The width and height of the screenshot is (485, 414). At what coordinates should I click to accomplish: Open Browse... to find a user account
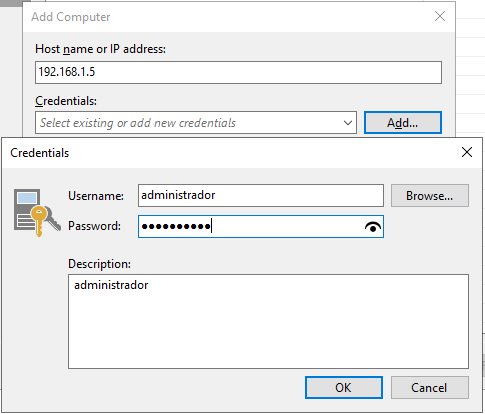[x=430, y=196]
